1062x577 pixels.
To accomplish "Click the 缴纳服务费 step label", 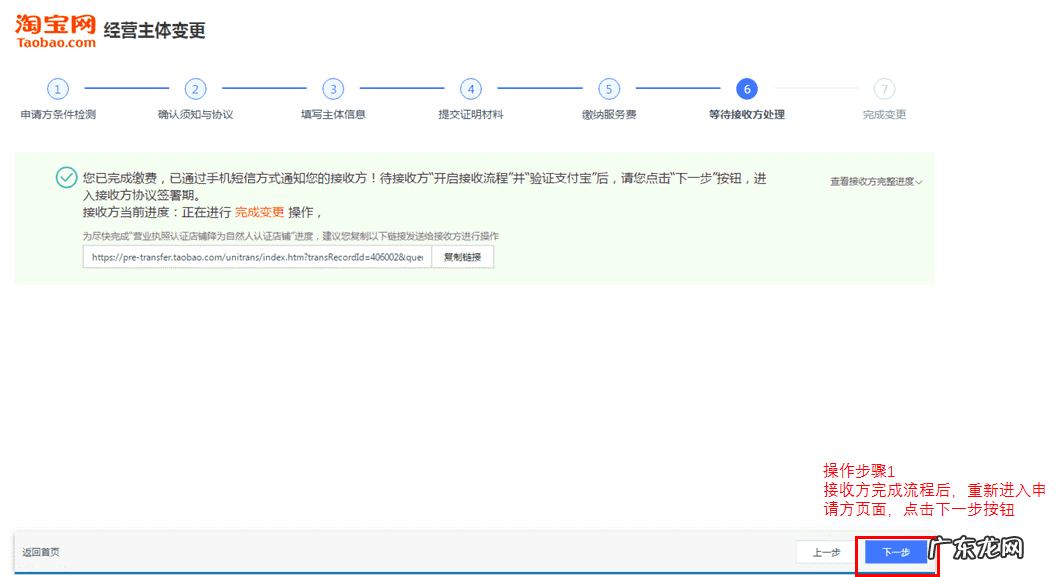I will pos(609,114).
